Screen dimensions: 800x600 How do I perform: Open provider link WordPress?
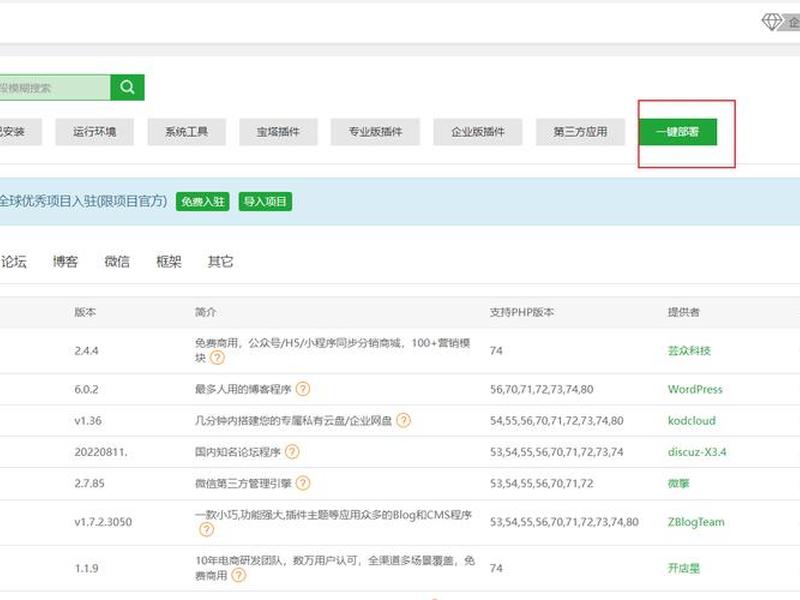[x=695, y=389]
